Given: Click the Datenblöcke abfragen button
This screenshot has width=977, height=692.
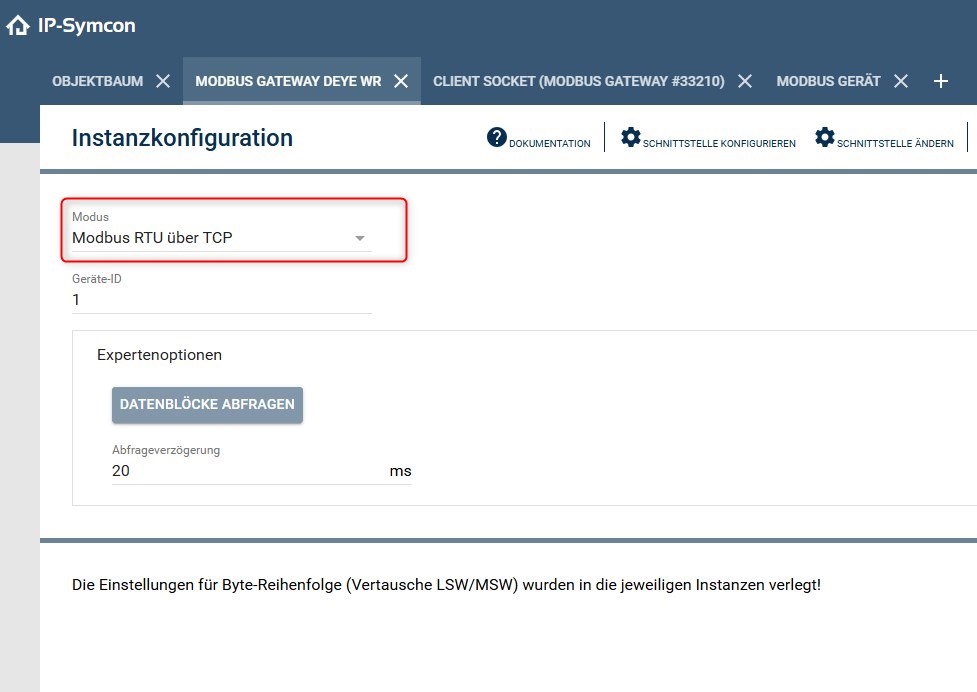Looking at the screenshot, I should pyautogui.click(x=207, y=405).
